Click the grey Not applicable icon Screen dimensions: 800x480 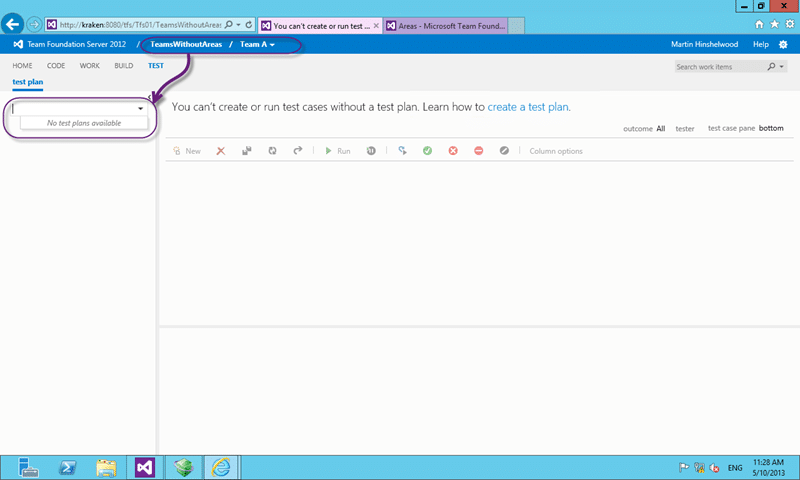[504, 151]
